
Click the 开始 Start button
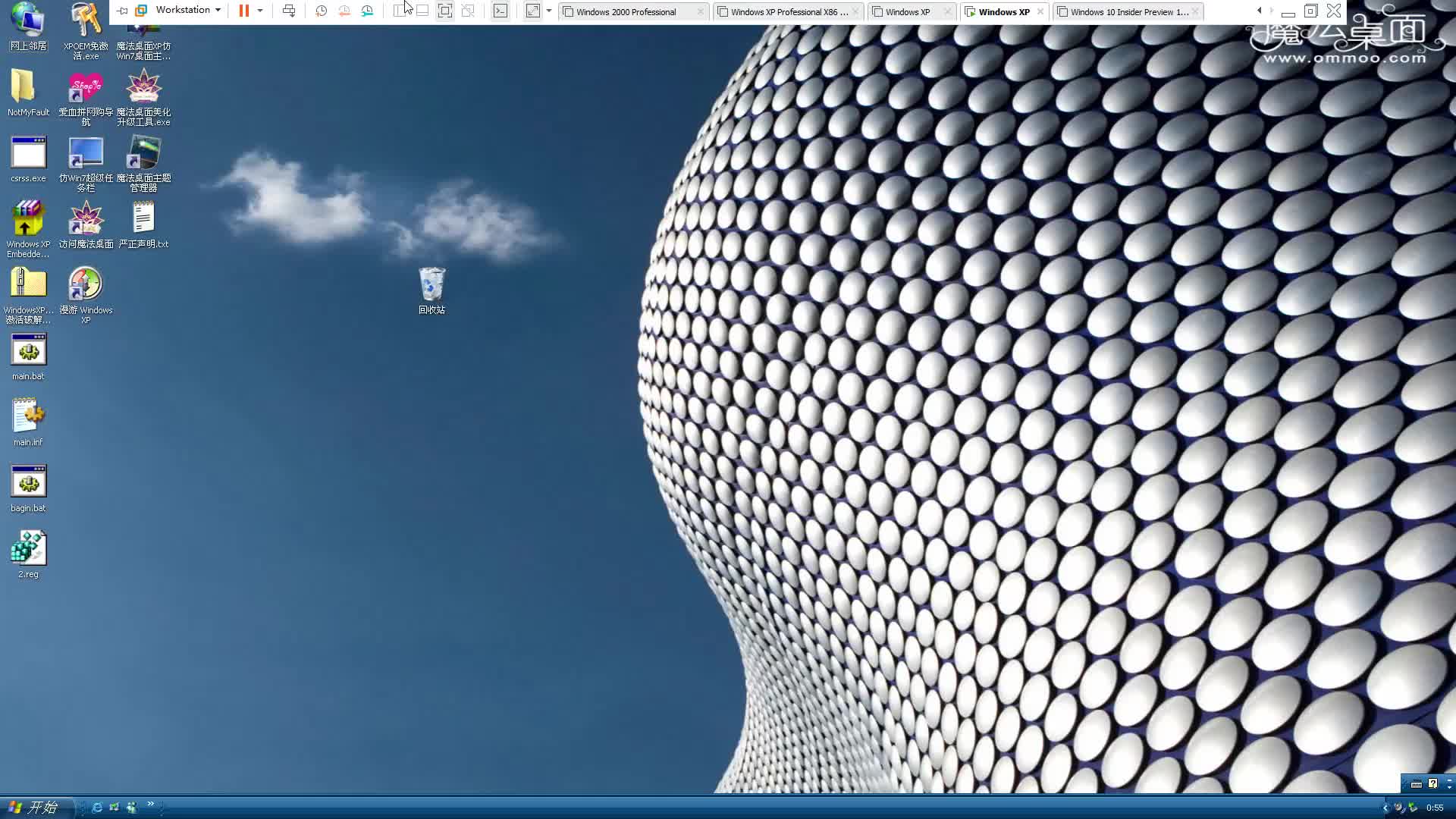coord(34,808)
